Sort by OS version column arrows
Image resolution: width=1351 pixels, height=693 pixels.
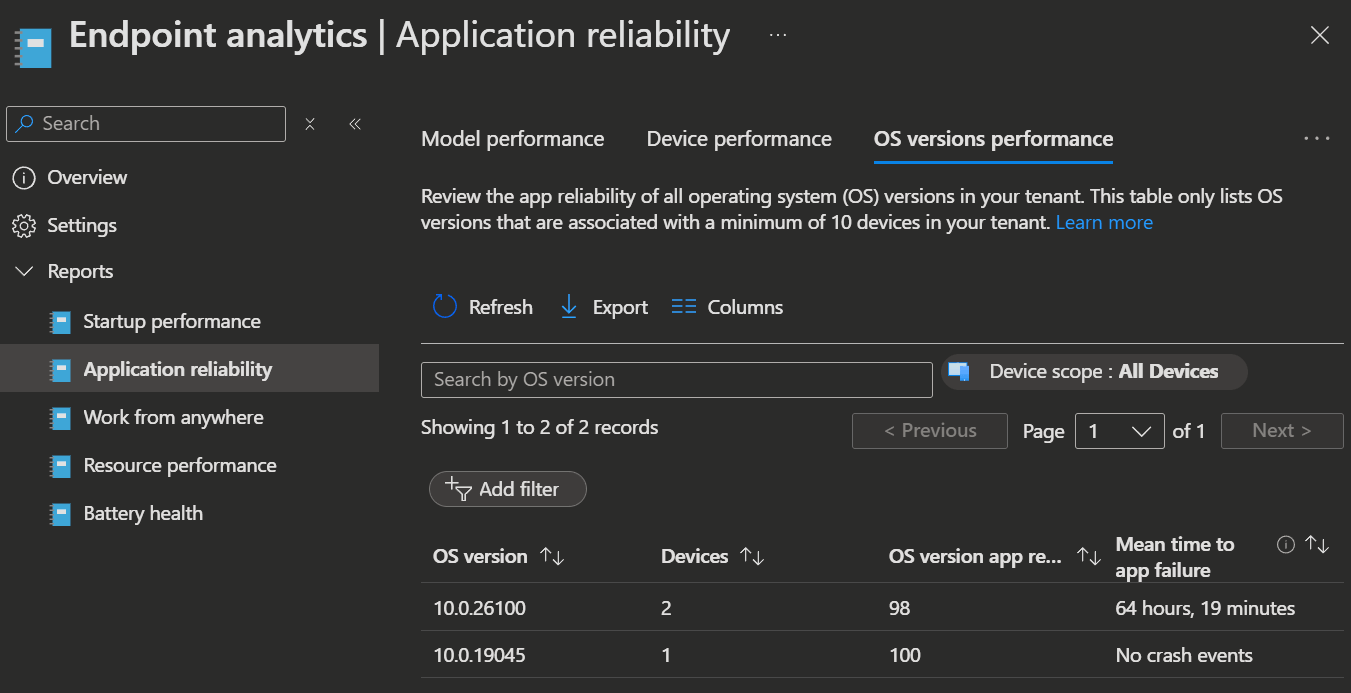click(552, 557)
